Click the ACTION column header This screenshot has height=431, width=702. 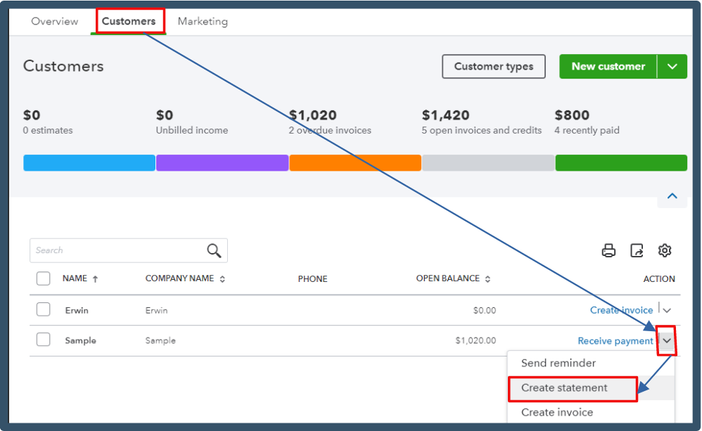659,279
